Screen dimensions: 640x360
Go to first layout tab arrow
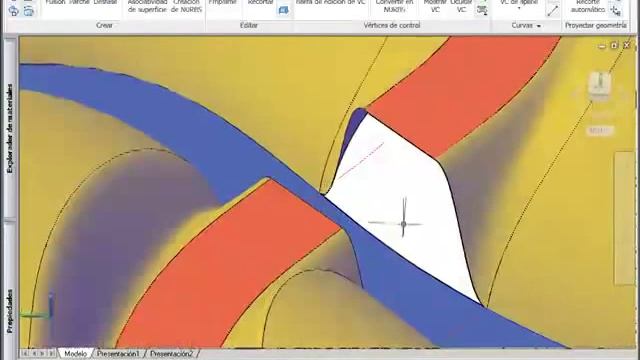[x=26, y=353]
